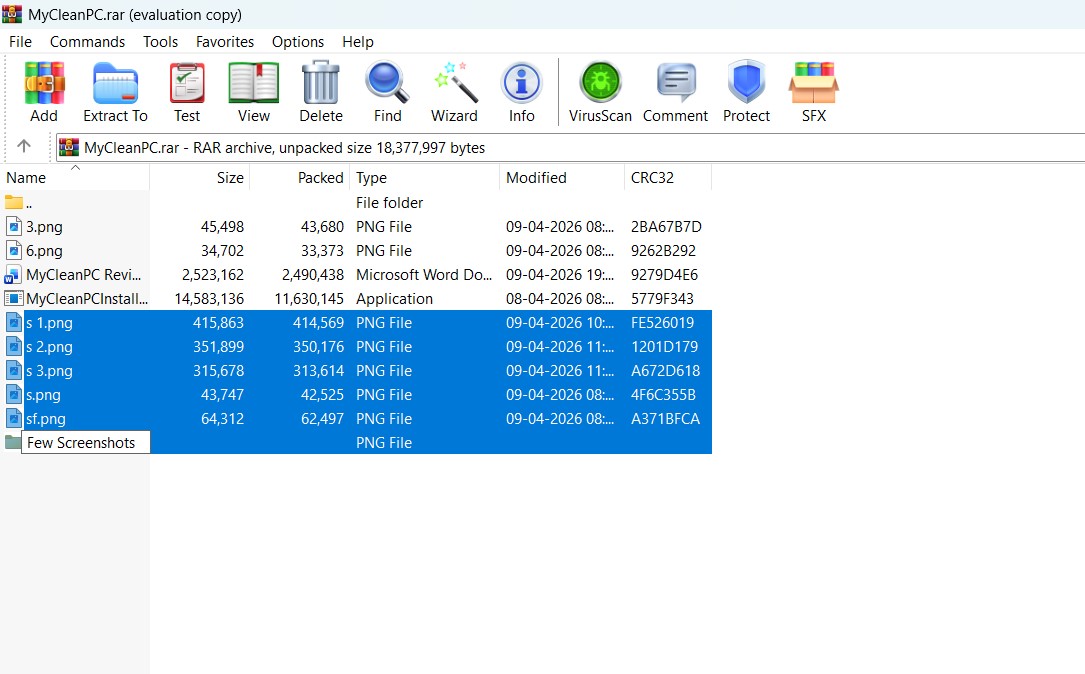The image size is (1085, 674).
Task: Sort by the Name column header
Action: coord(75,178)
